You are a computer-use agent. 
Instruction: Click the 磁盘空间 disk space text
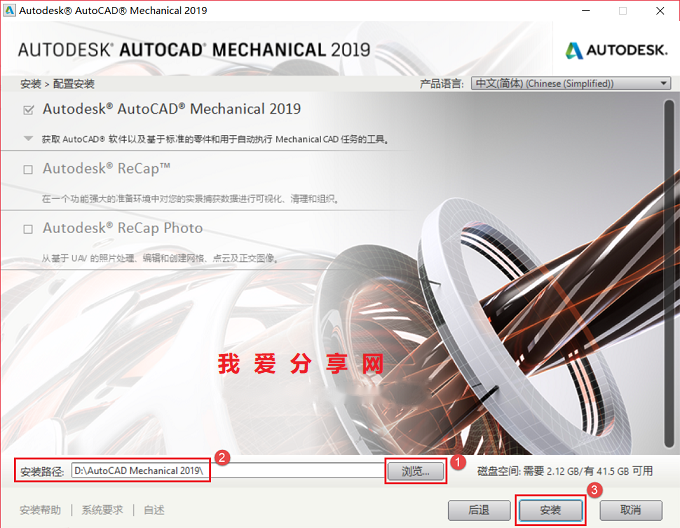(x=565, y=471)
